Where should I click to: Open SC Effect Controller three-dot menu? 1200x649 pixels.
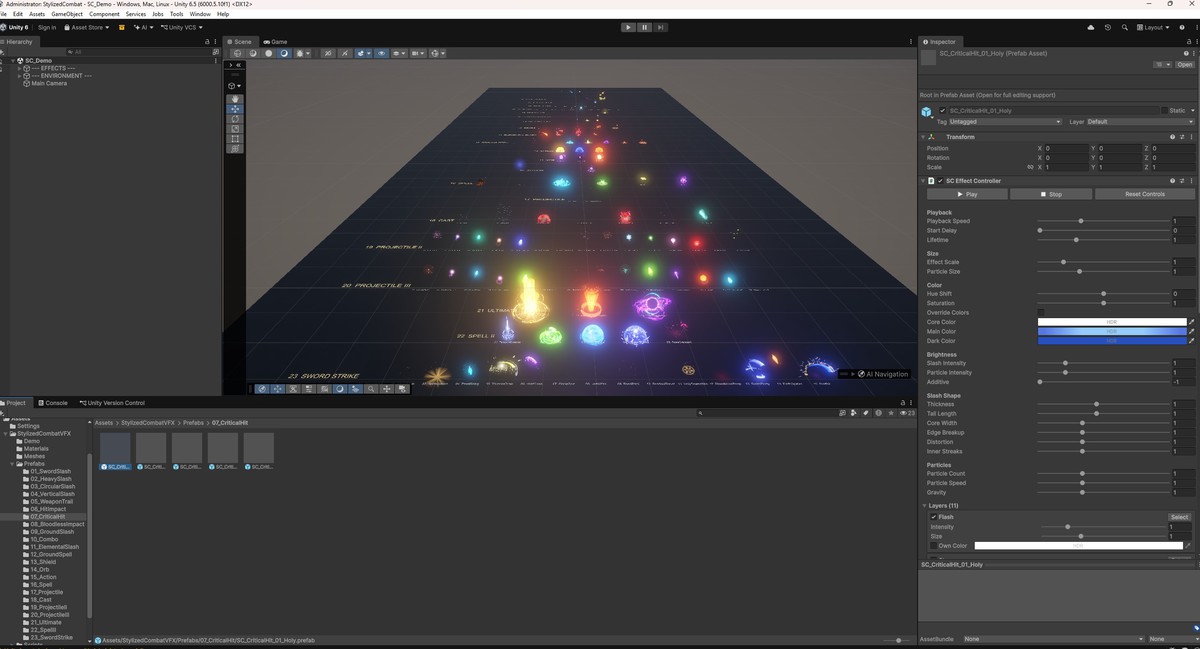click(1192, 181)
